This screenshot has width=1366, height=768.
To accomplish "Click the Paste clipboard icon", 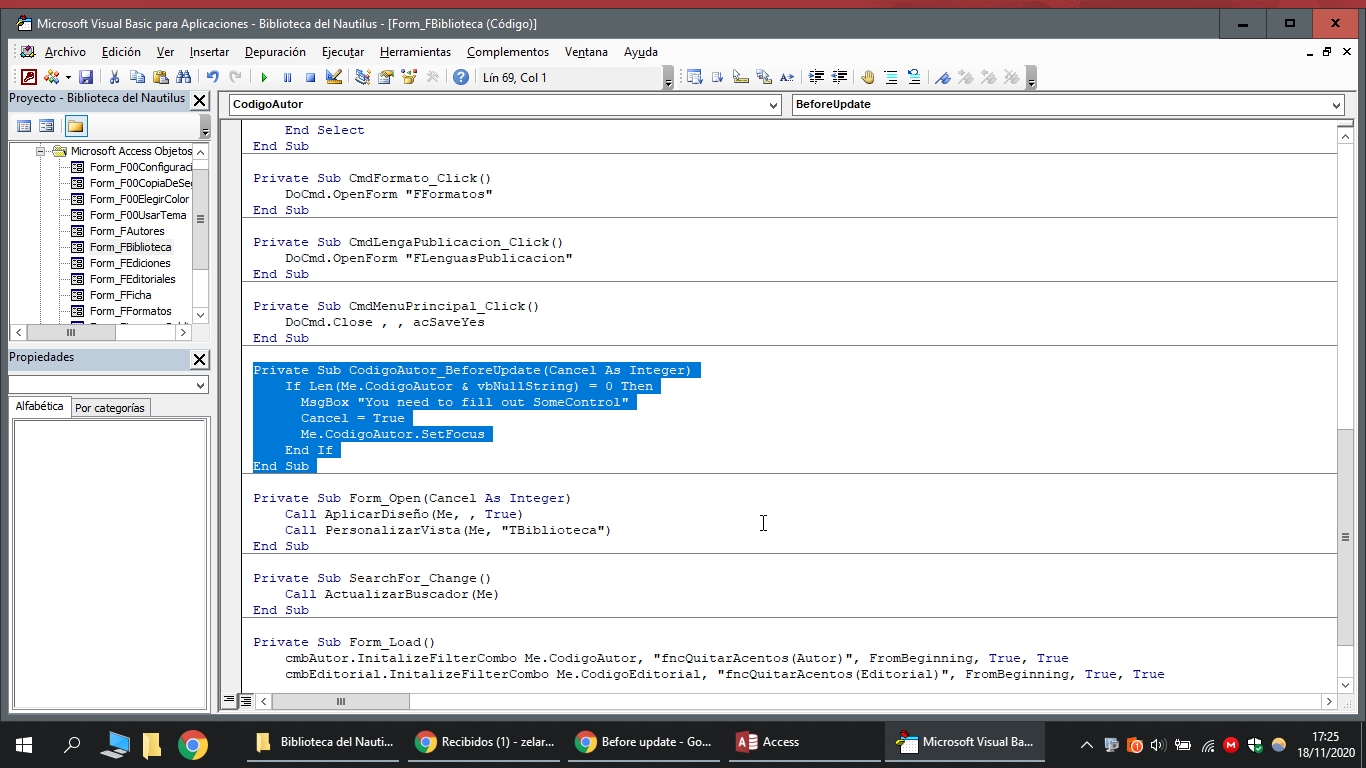I will point(160,77).
